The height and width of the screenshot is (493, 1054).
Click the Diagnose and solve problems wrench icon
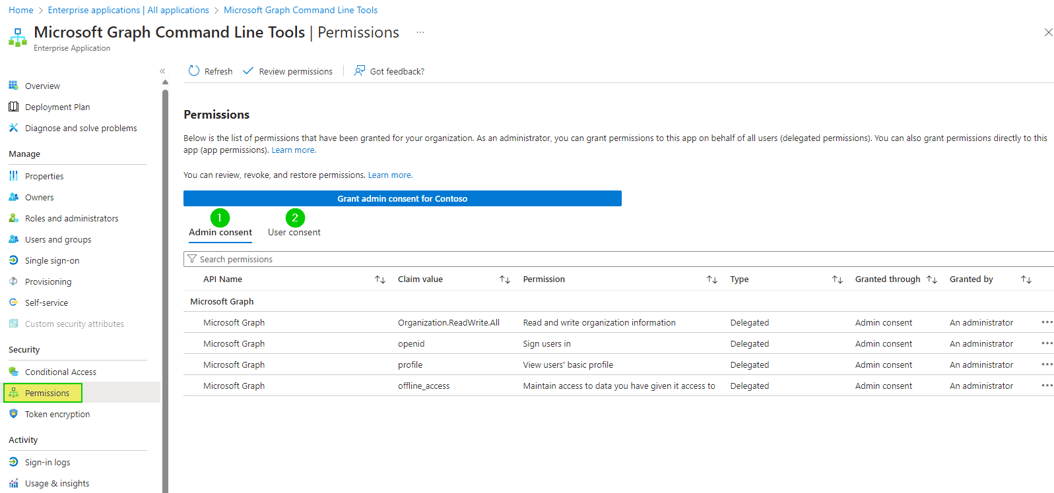pyautogui.click(x=13, y=128)
